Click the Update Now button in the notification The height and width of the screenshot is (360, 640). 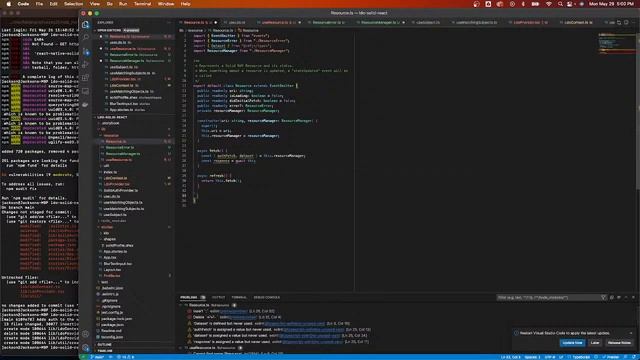coord(572,343)
